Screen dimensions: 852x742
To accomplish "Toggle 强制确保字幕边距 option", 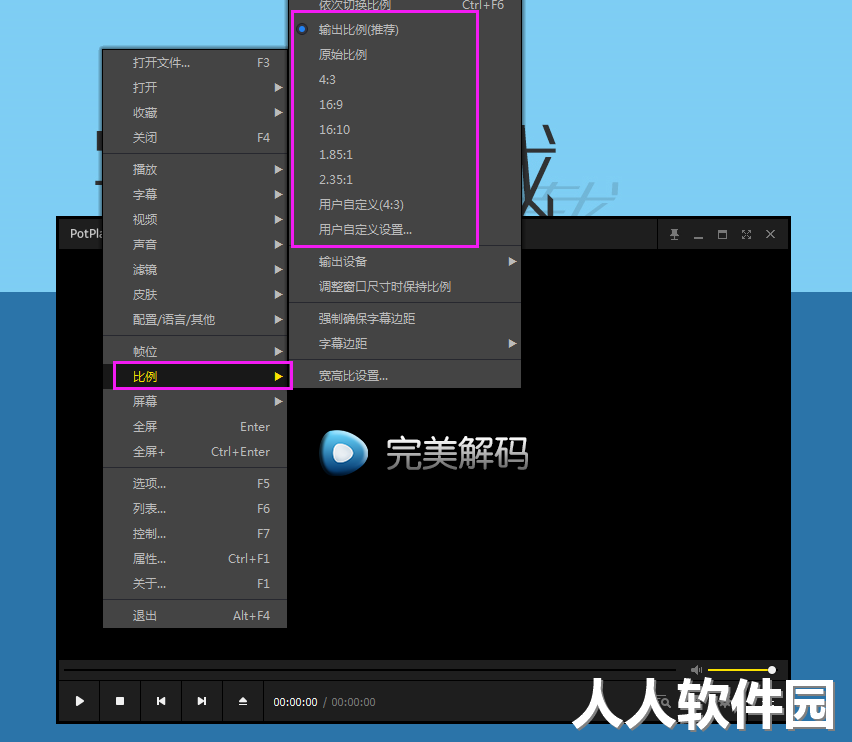I will (405, 318).
